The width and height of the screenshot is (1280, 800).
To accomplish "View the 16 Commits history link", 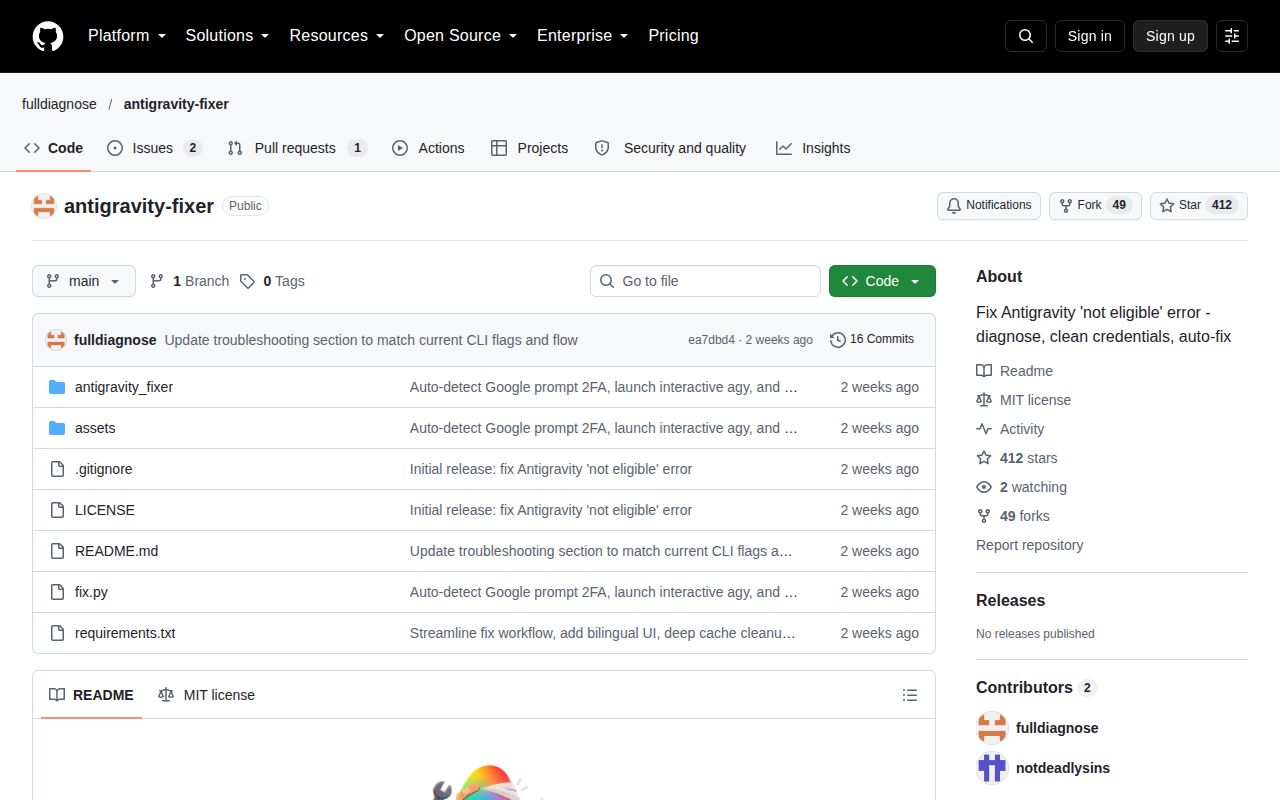I will pyautogui.click(x=872, y=340).
